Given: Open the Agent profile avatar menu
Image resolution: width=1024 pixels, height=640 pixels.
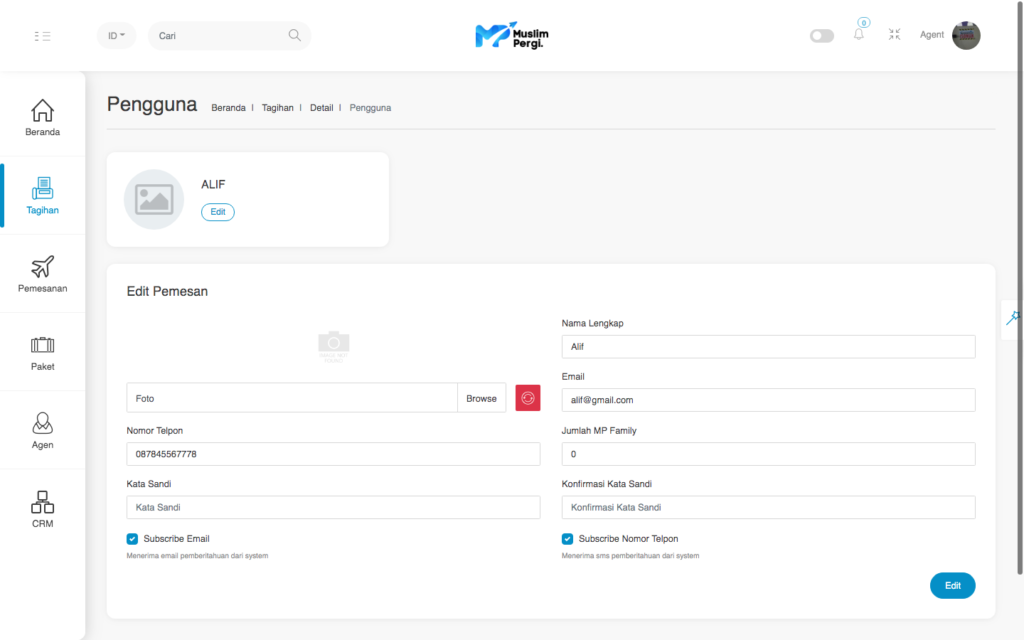Looking at the screenshot, I should coord(966,36).
